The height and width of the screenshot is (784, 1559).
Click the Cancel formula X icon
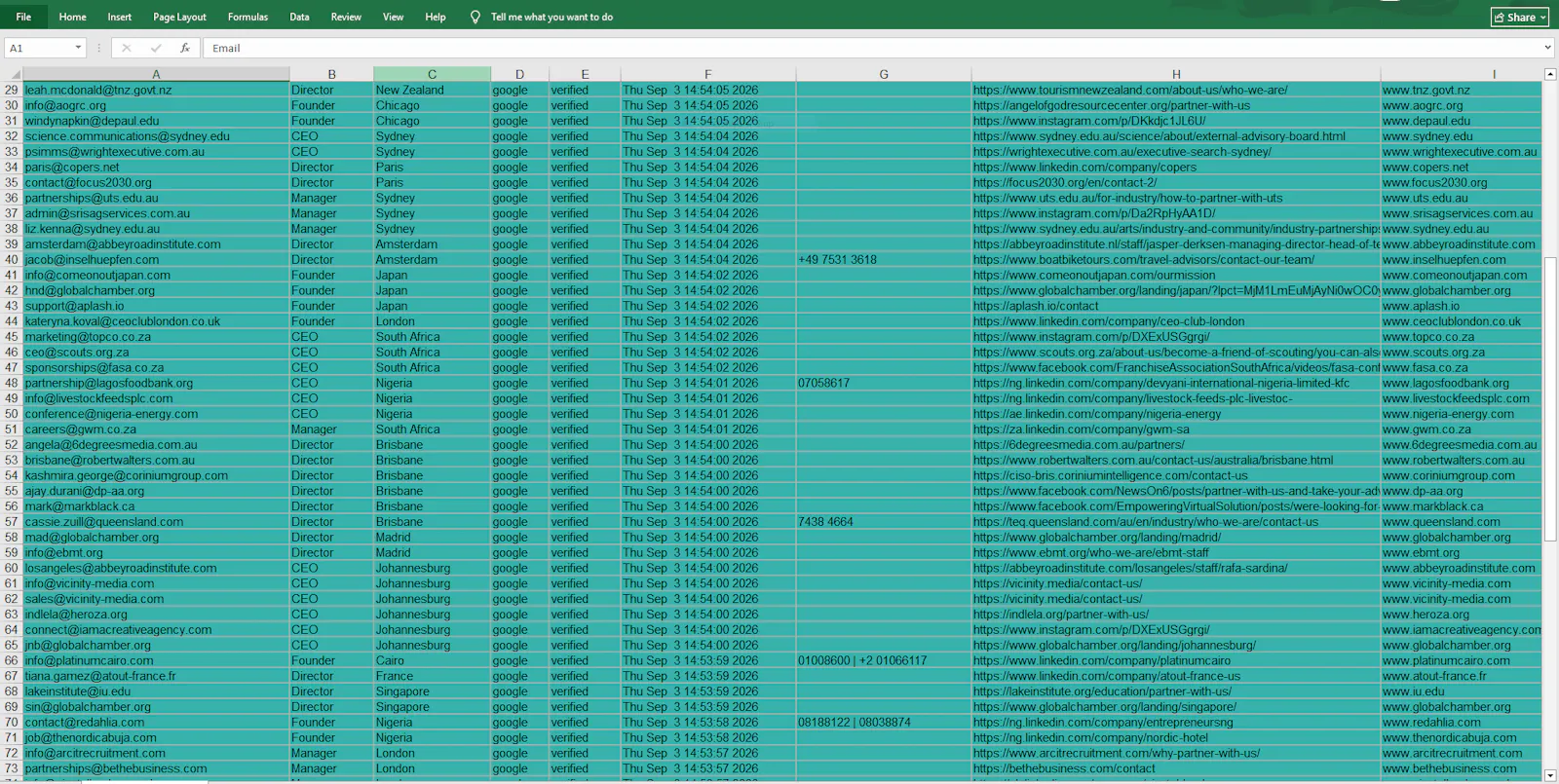tap(127, 48)
